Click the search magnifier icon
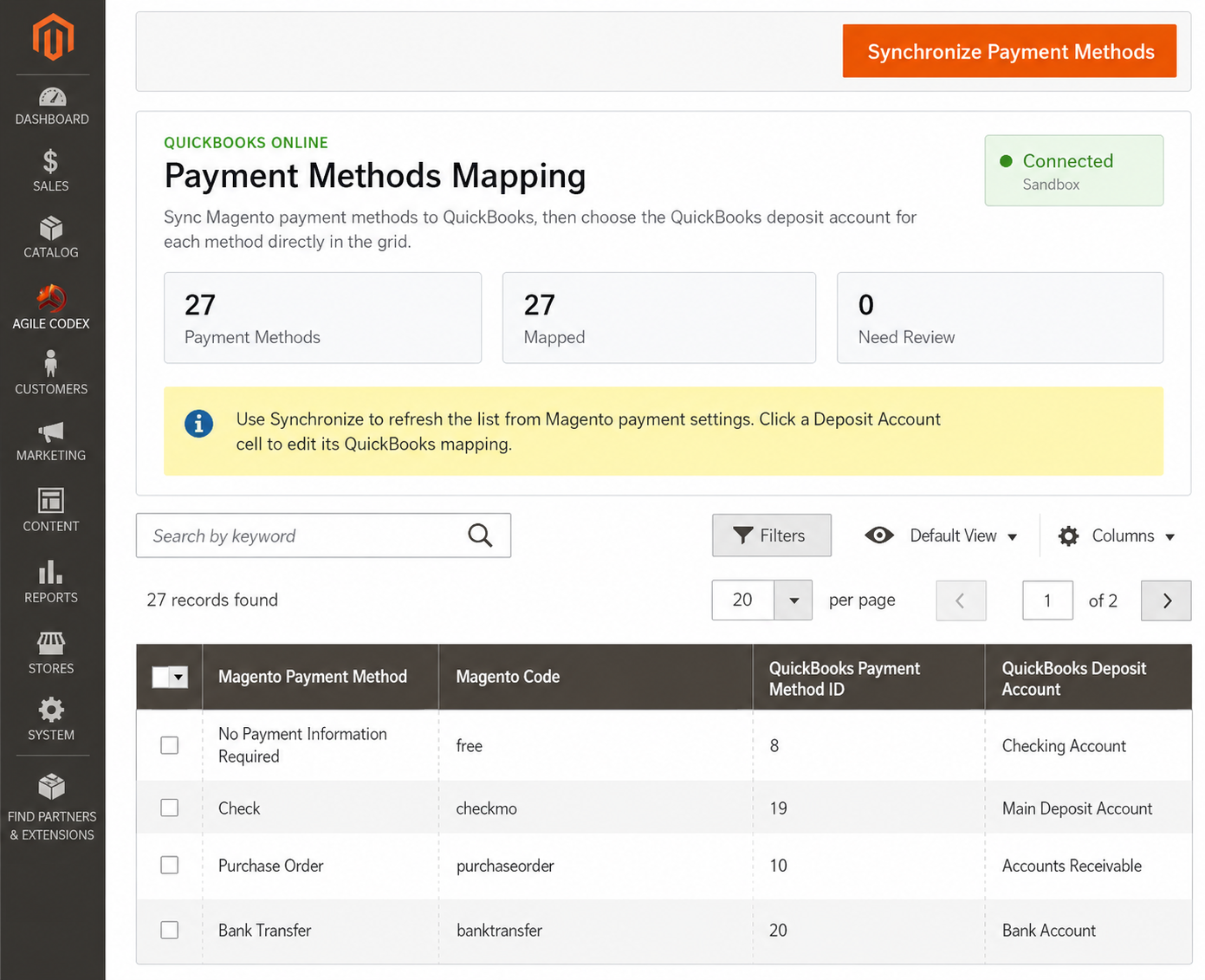Viewport: 1205px width, 980px height. [480, 535]
